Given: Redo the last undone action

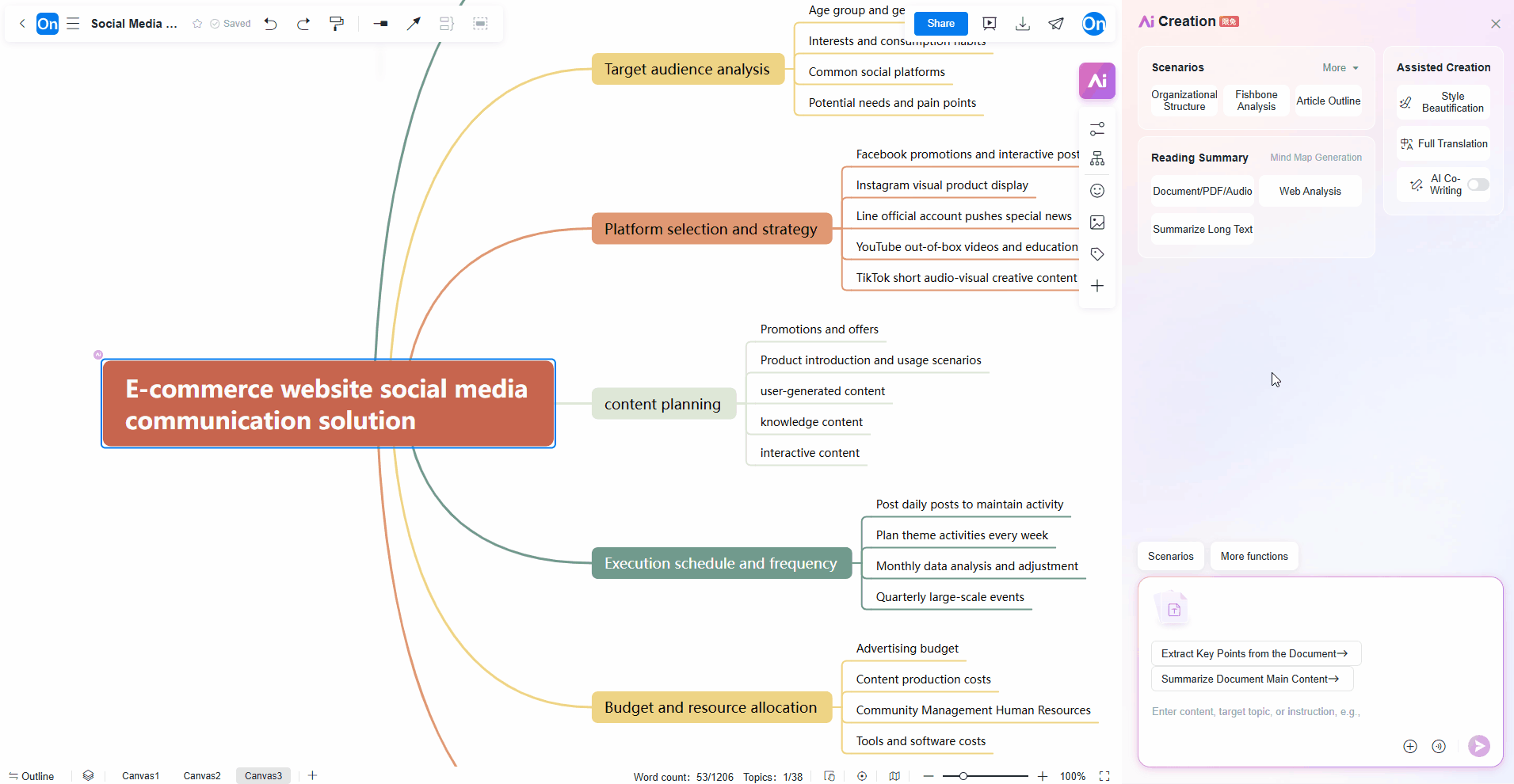Looking at the screenshot, I should 303,24.
